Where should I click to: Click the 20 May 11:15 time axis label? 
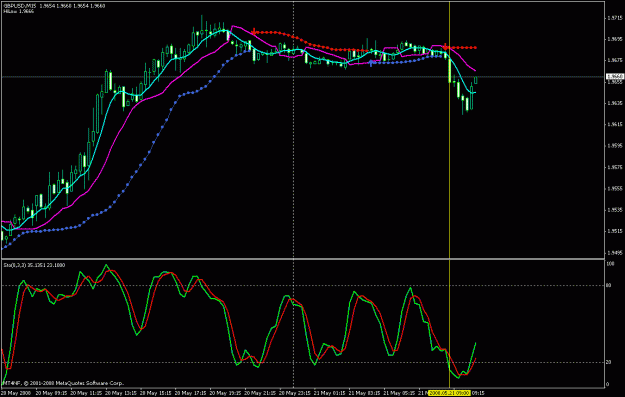86,393
